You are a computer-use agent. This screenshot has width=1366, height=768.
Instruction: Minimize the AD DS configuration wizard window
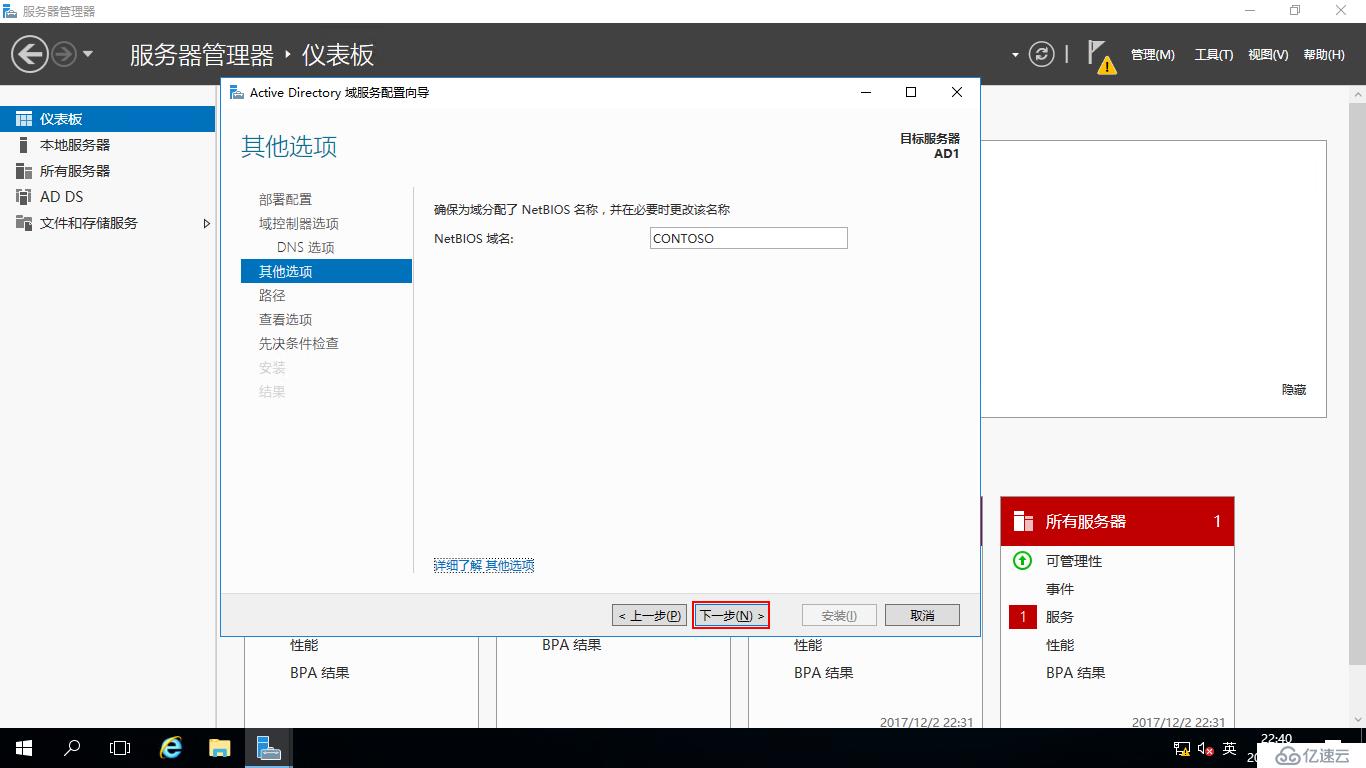click(x=866, y=92)
